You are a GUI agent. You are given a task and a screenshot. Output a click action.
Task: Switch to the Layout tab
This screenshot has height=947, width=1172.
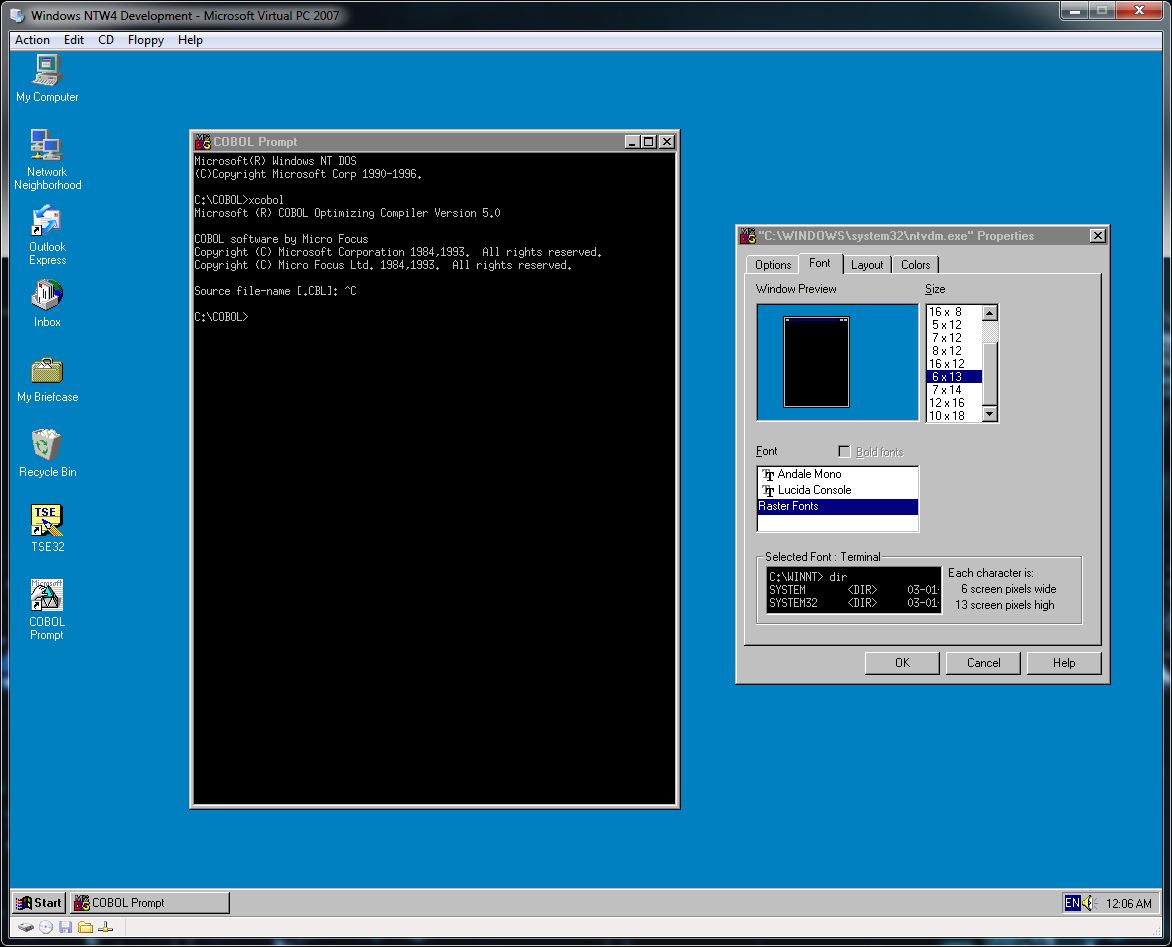click(867, 264)
